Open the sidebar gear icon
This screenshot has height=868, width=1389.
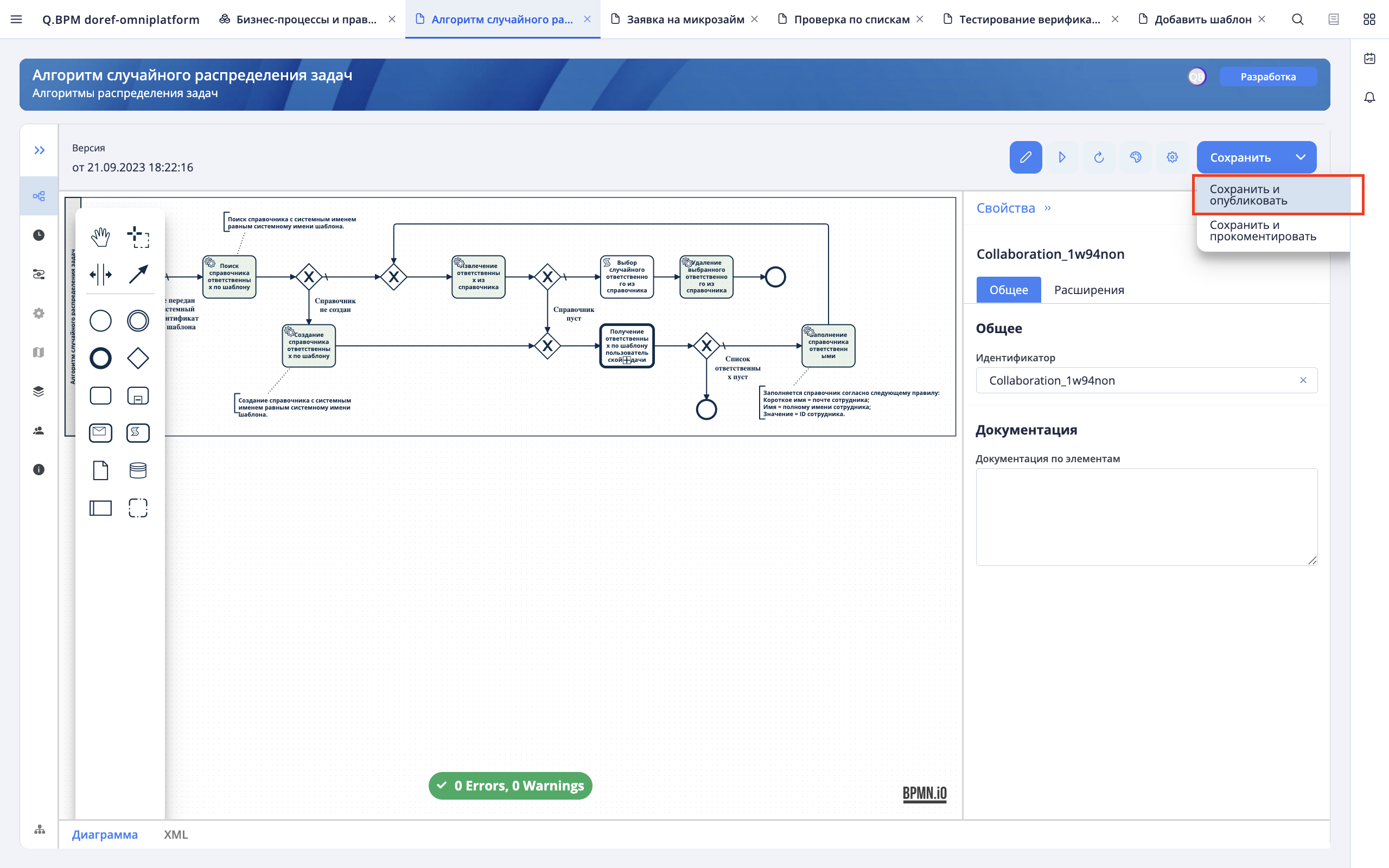click(39, 314)
